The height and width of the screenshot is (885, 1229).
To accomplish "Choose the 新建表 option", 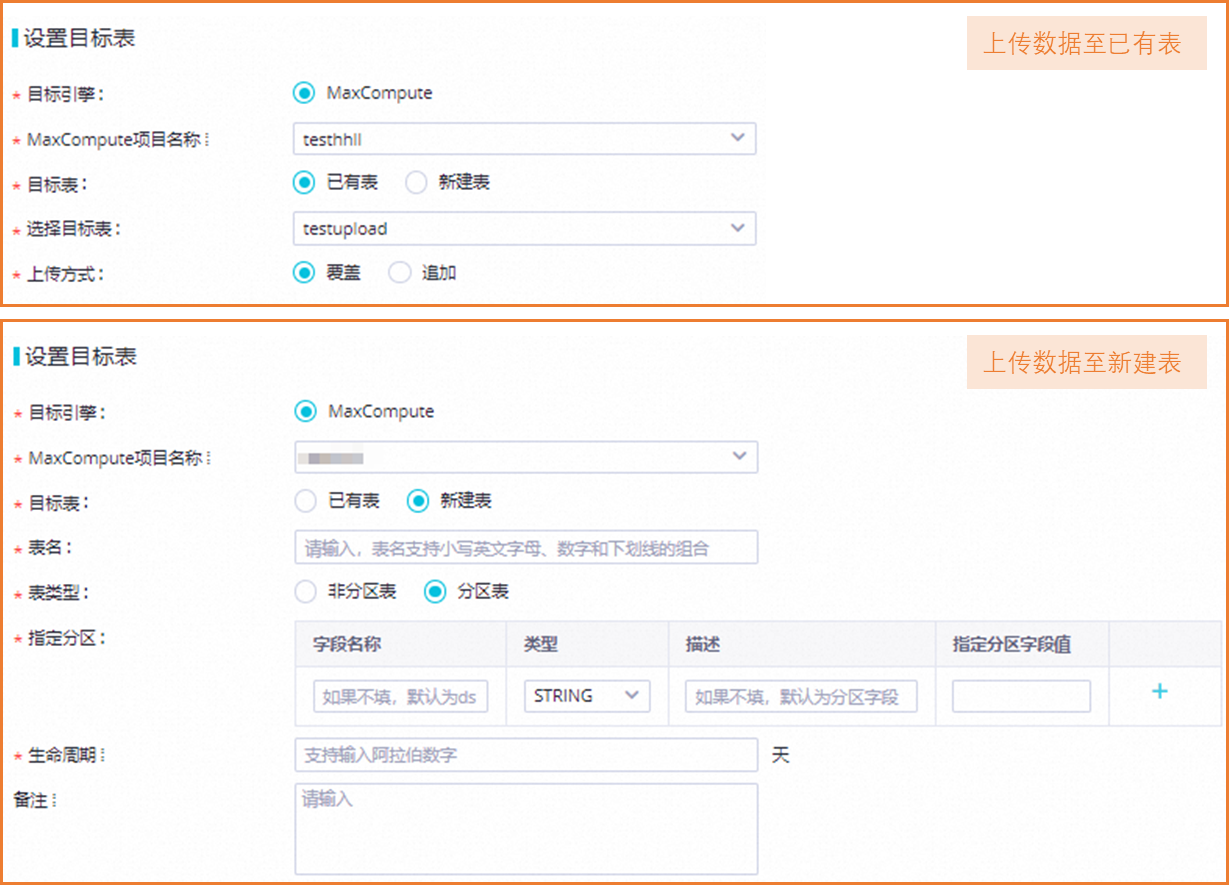I will pos(420,500).
